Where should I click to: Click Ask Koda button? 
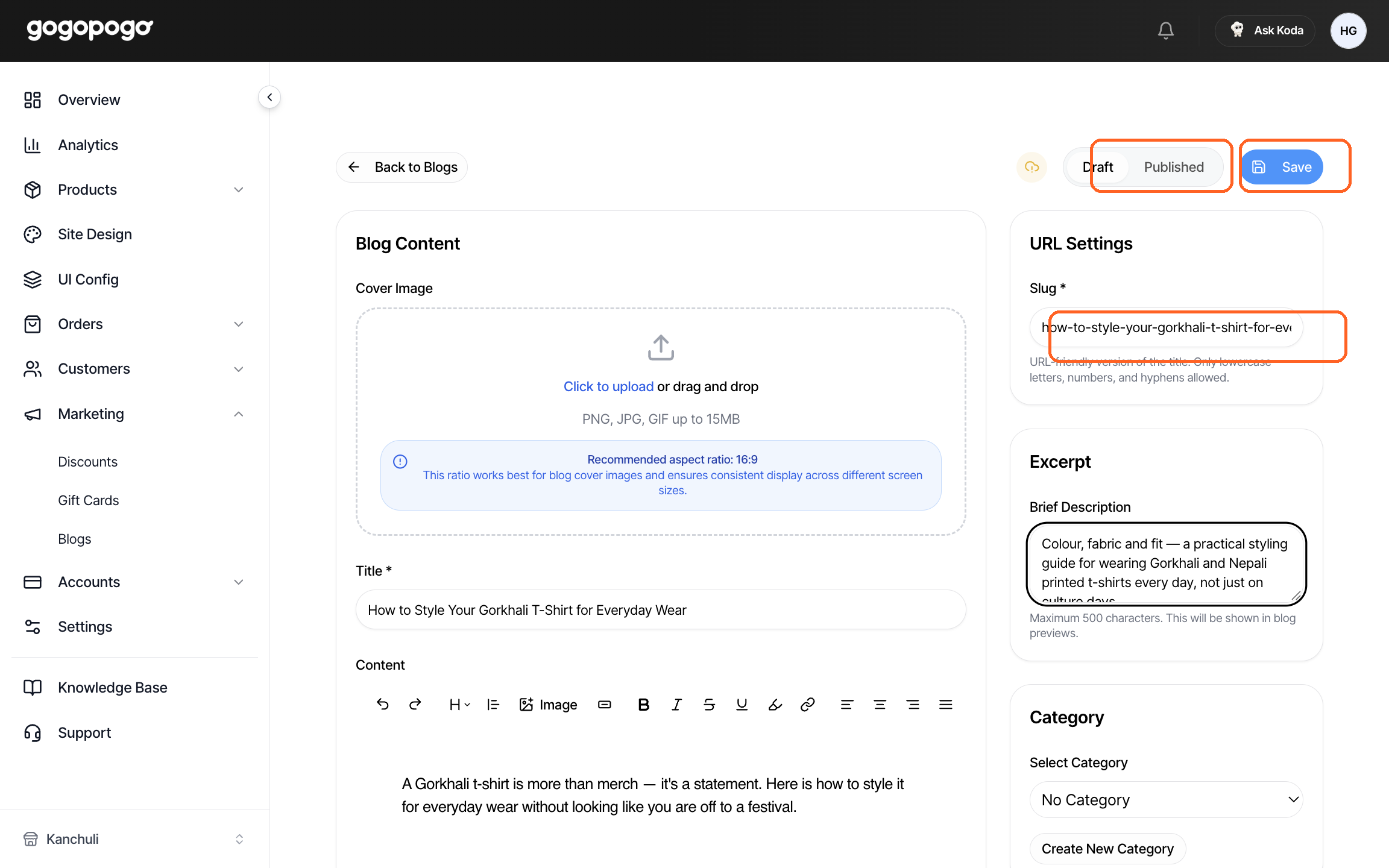click(x=1265, y=30)
